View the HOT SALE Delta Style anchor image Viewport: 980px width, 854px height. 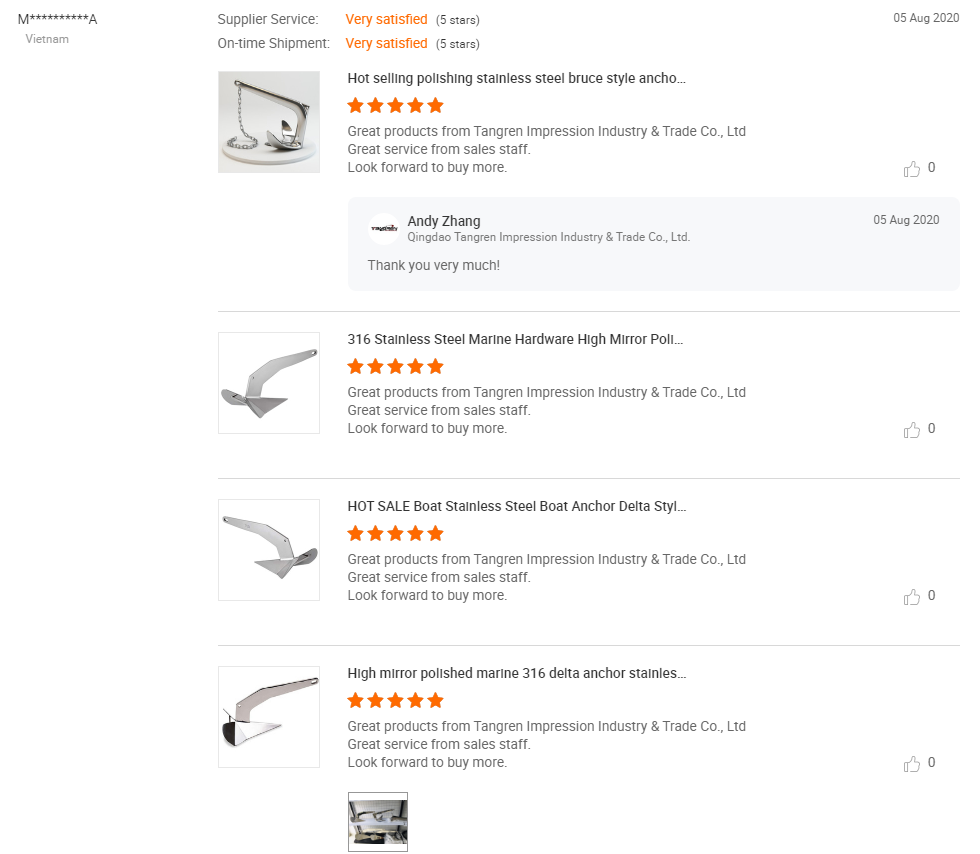pyautogui.click(x=269, y=550)
